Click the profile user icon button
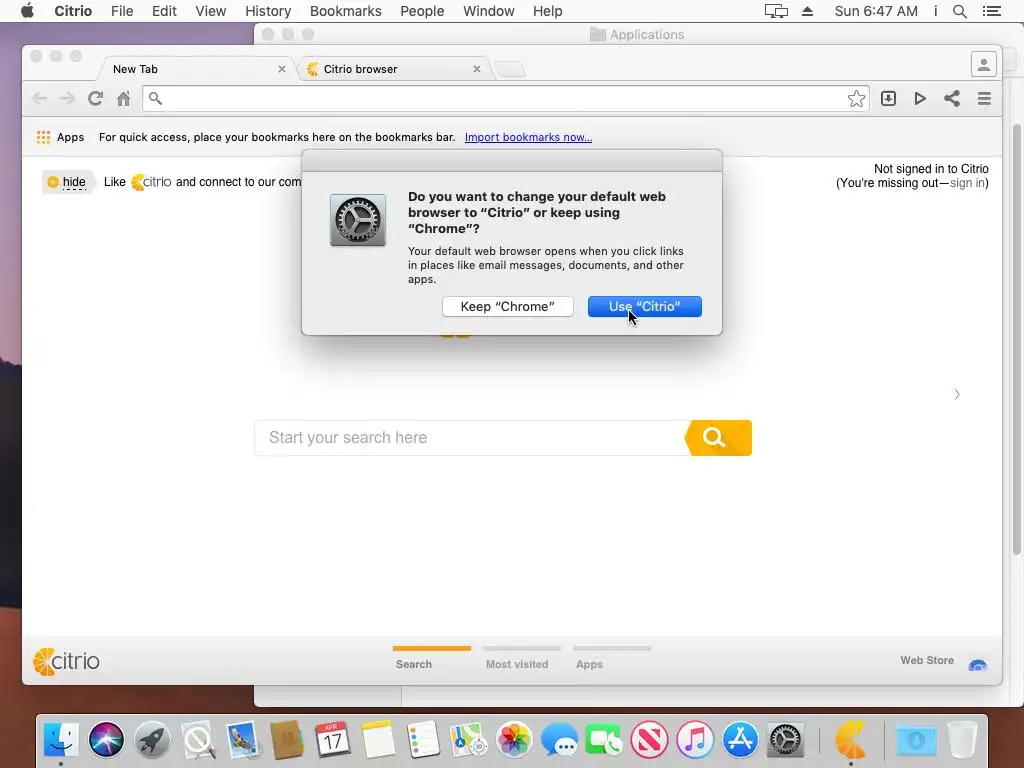The image size is (1024, 768). pos(984,64)
